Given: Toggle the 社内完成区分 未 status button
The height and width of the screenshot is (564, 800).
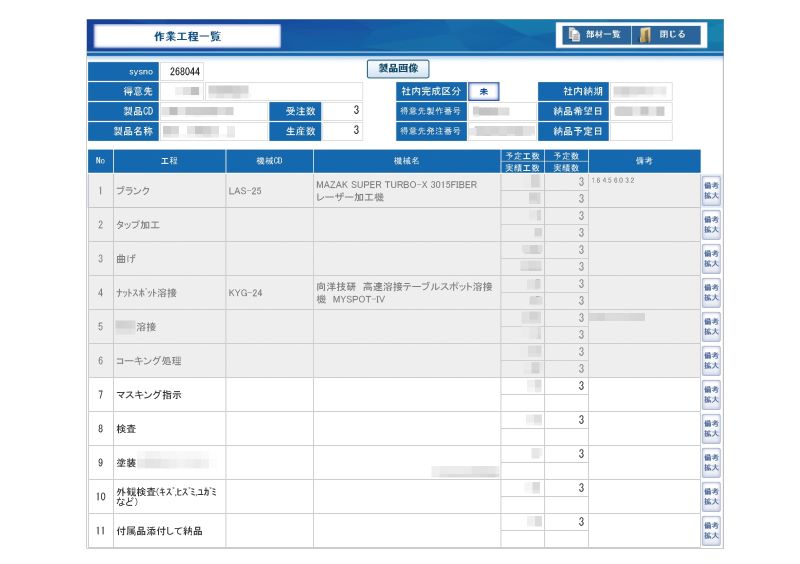Looking at the screenshot, I should [483, 91].
